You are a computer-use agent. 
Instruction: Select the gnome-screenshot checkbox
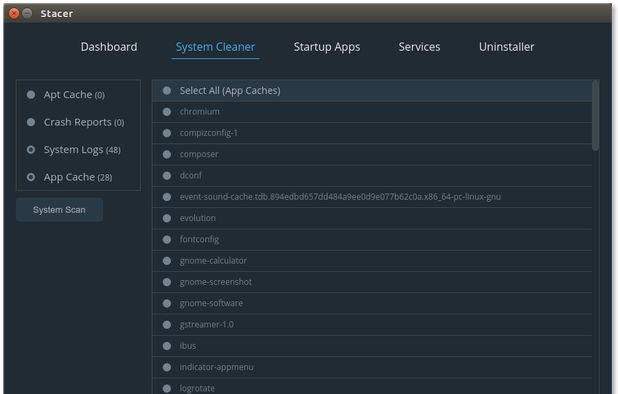tap(167, 282)
